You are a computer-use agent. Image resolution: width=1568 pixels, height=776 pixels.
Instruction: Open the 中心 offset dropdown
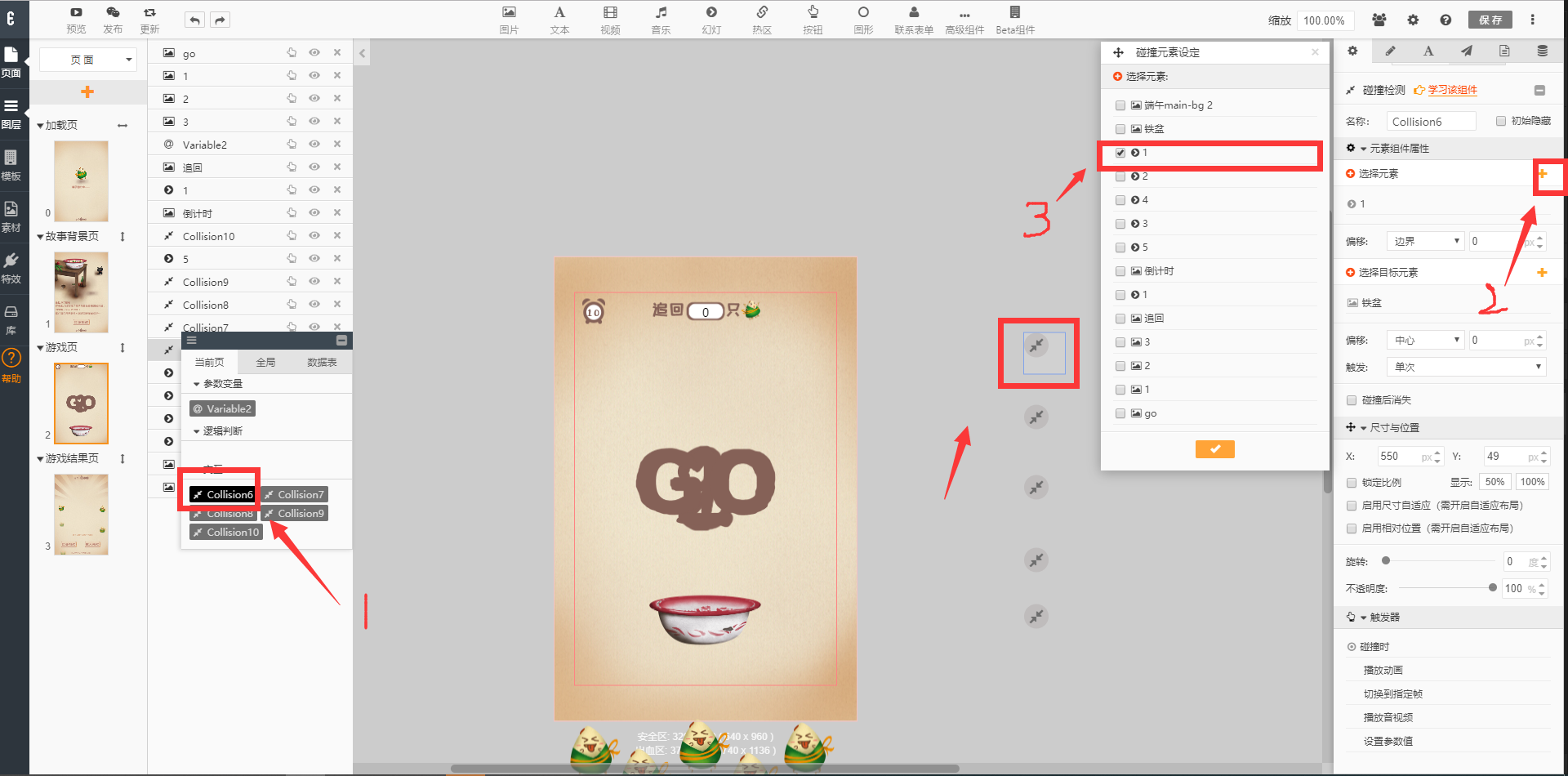(1426, 340)
